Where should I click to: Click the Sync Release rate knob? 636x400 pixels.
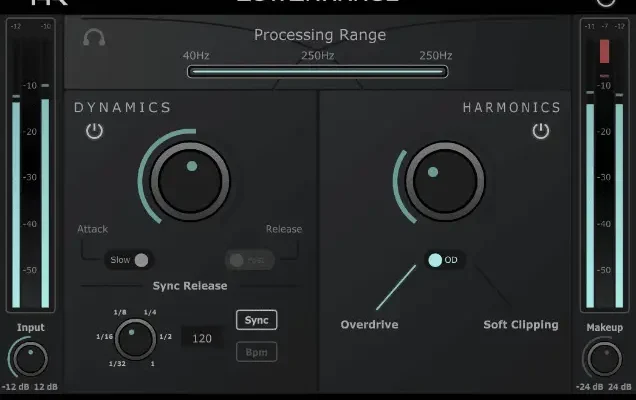pyautogui.click(x=135, y=339)
